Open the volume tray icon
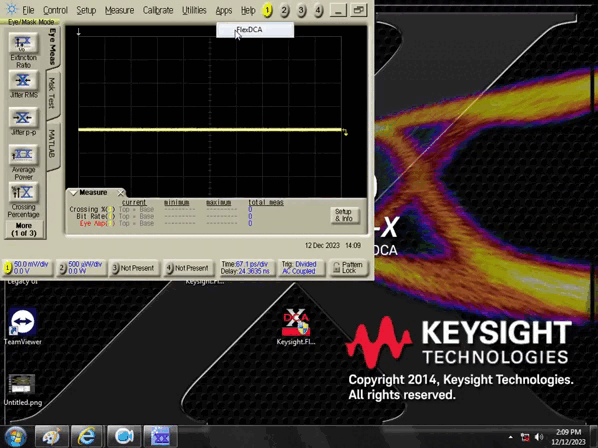 539,437
